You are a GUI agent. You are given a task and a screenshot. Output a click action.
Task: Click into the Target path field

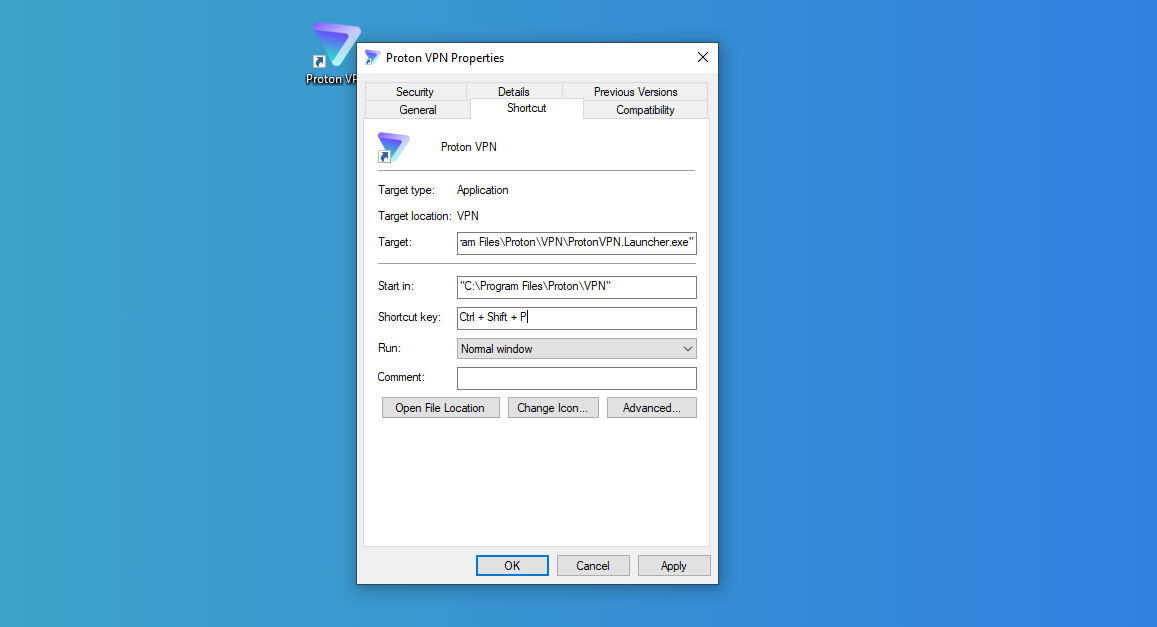576,243
